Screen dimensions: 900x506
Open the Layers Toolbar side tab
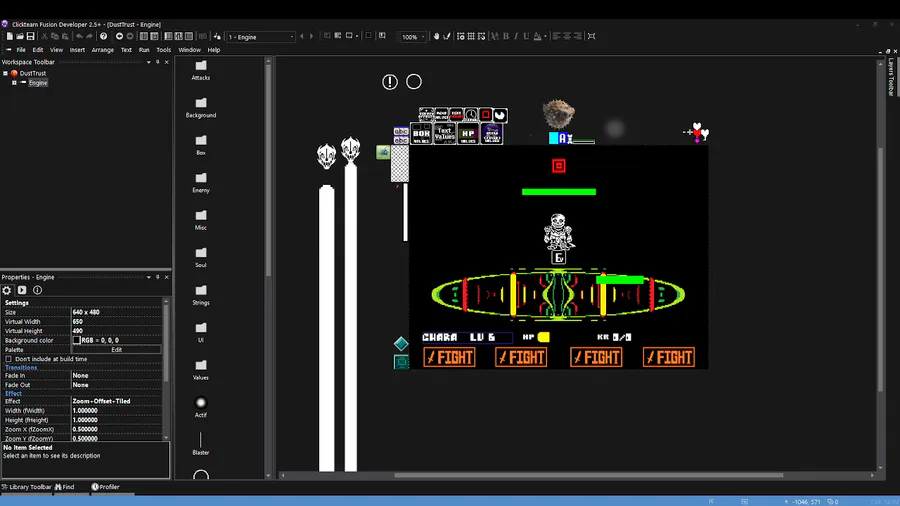pyautogui.click(x=891, y=77)
